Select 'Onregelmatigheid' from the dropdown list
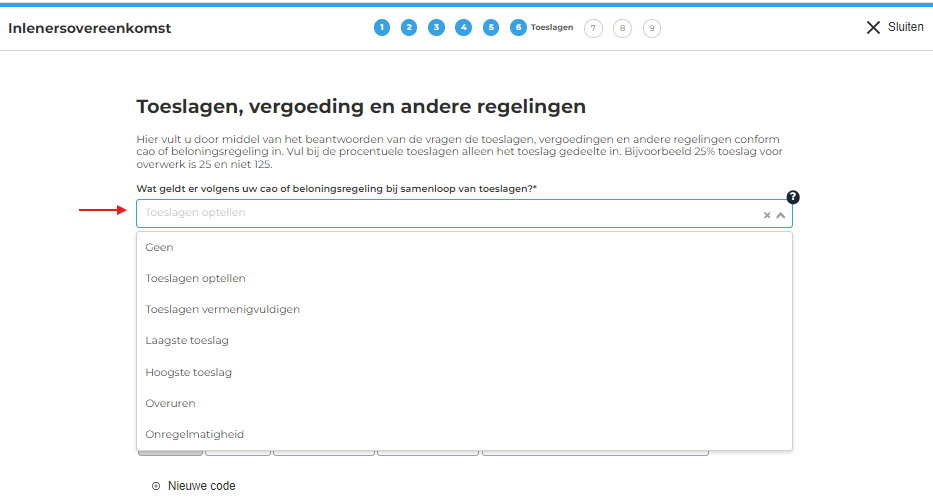The height and width of the screenshot is (503, 933). (x=194, y=434)
